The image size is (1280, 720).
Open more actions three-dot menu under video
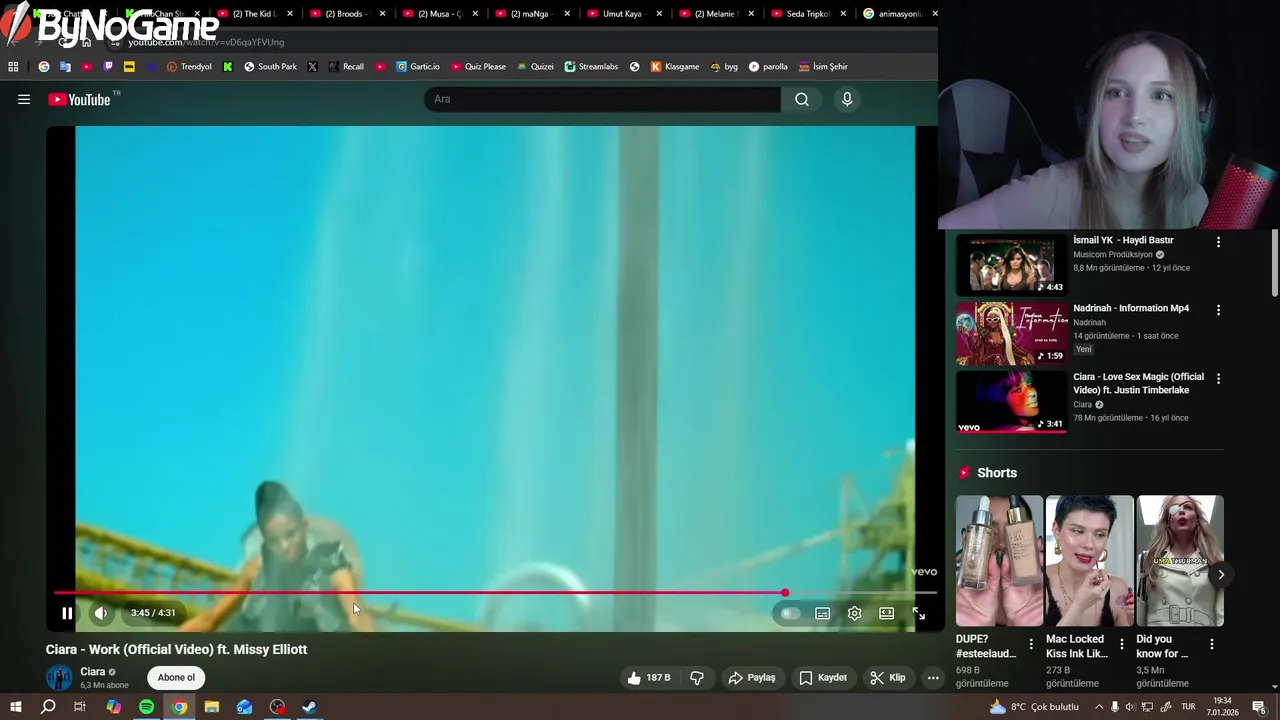click(x=933, y=677)
